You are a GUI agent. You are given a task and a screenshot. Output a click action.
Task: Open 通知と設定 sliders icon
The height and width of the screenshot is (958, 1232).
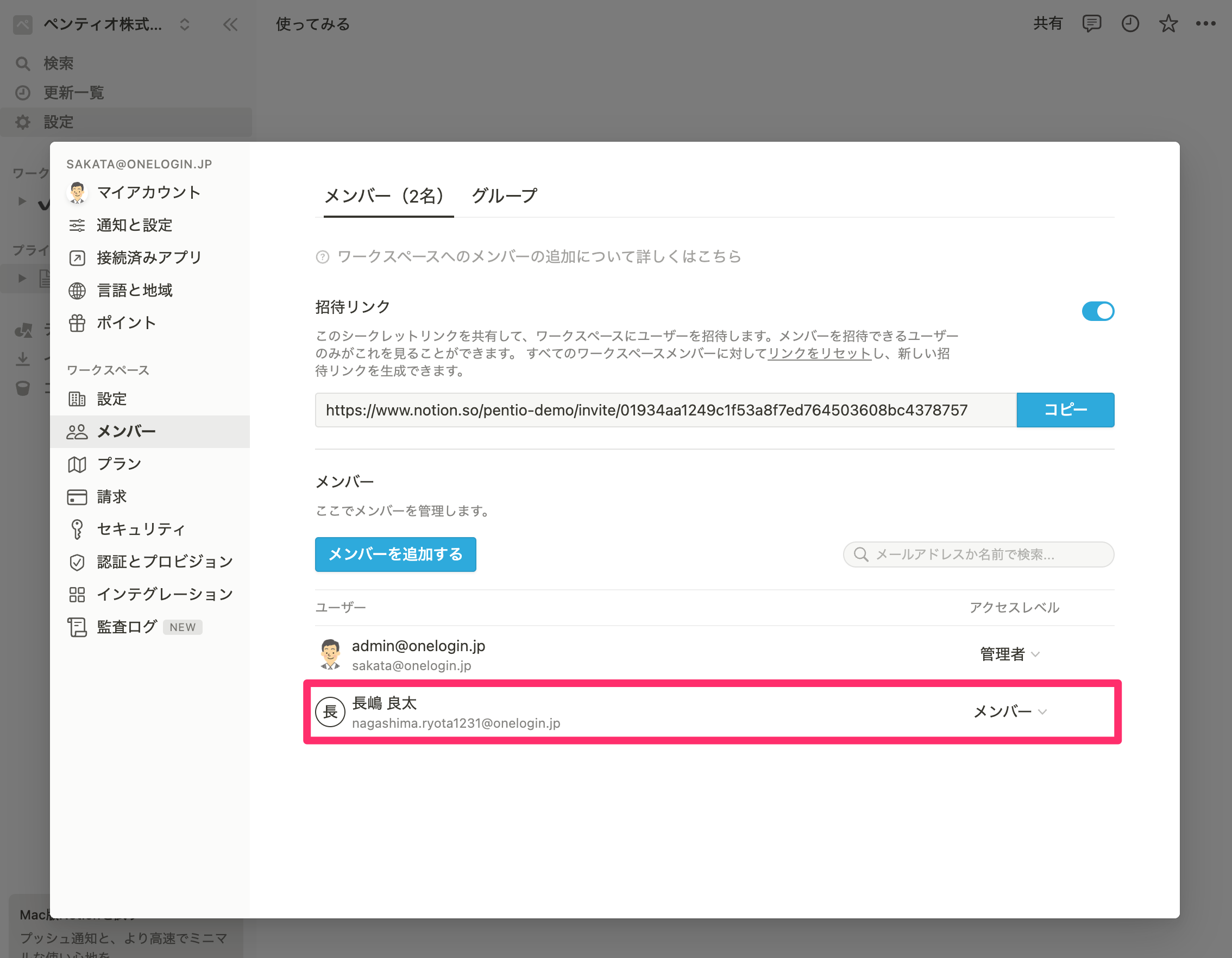(x=77, y=225)
